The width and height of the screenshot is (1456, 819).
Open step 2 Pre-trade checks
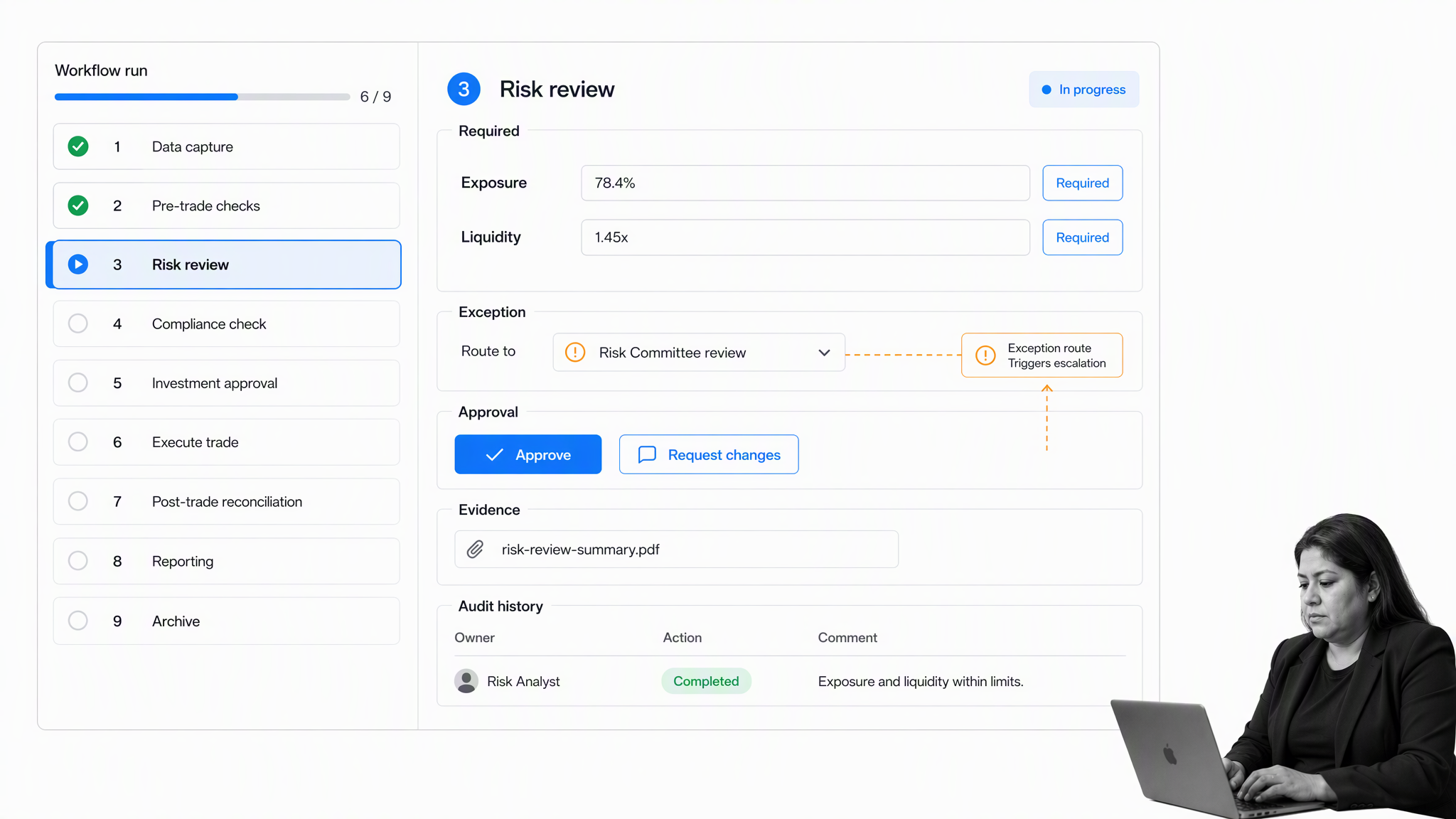tap(227, 205)
